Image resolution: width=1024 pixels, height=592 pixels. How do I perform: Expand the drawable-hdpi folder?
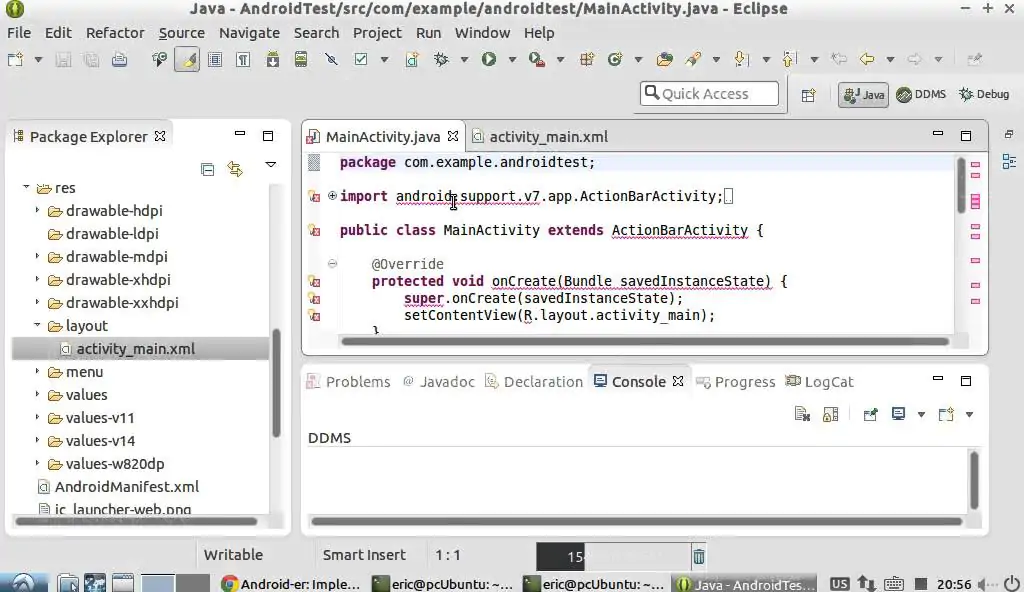tap(37, 210)
